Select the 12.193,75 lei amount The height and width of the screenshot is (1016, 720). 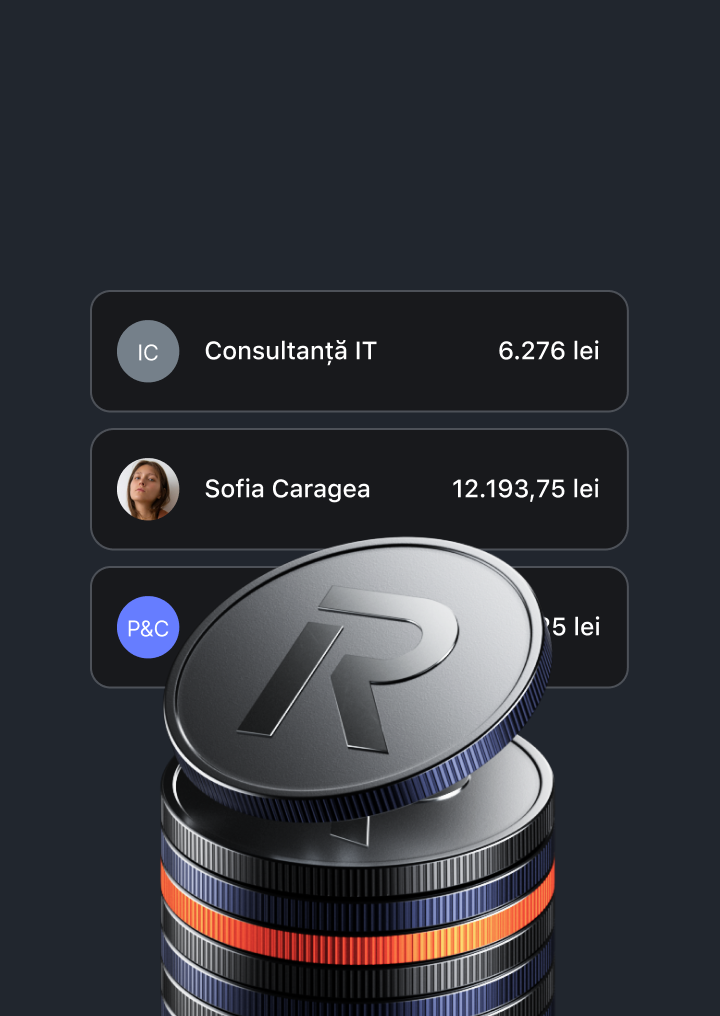525,489
